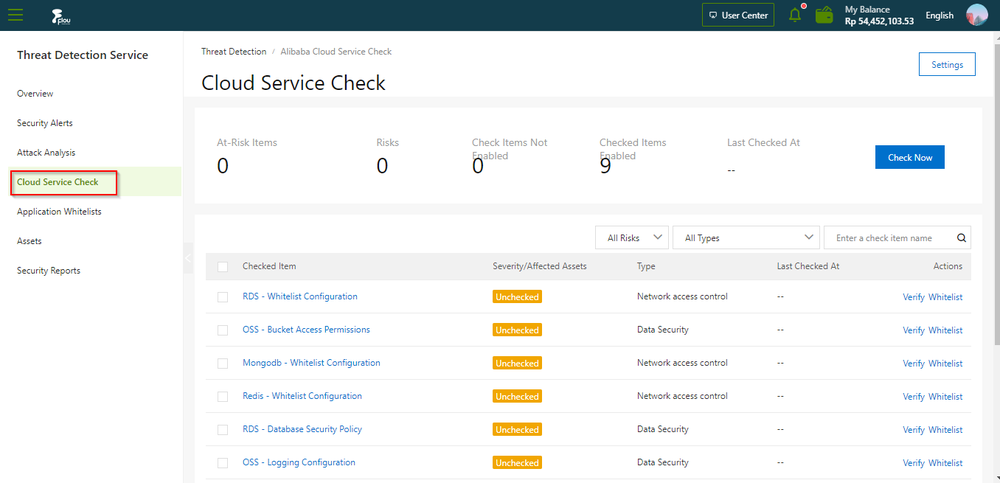
Task: Open the Redis - Whitelist Configuration link
Action: pyautogui.click(x=302, y=396)
